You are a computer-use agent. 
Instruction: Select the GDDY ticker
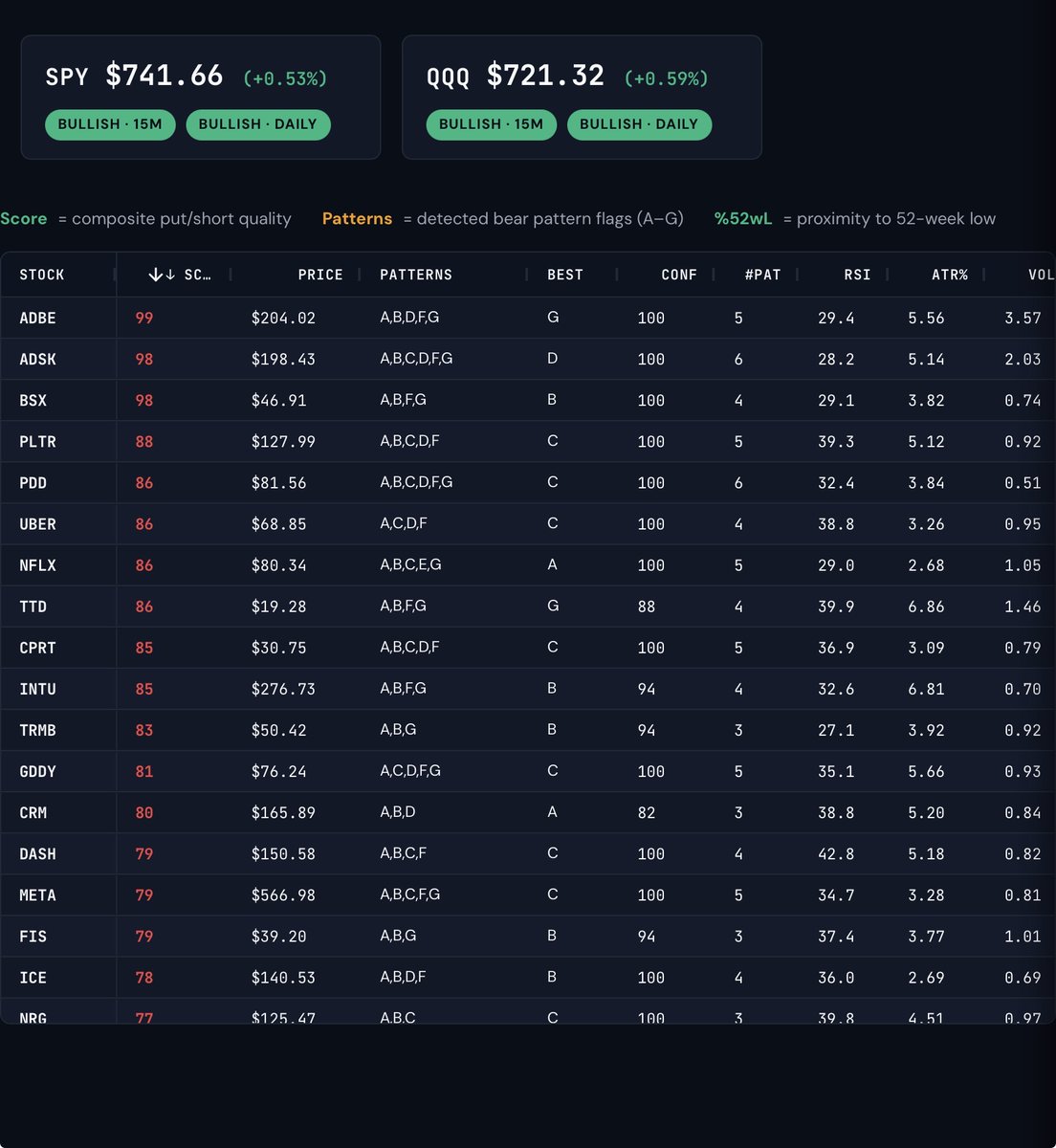[x=38, y=771]
